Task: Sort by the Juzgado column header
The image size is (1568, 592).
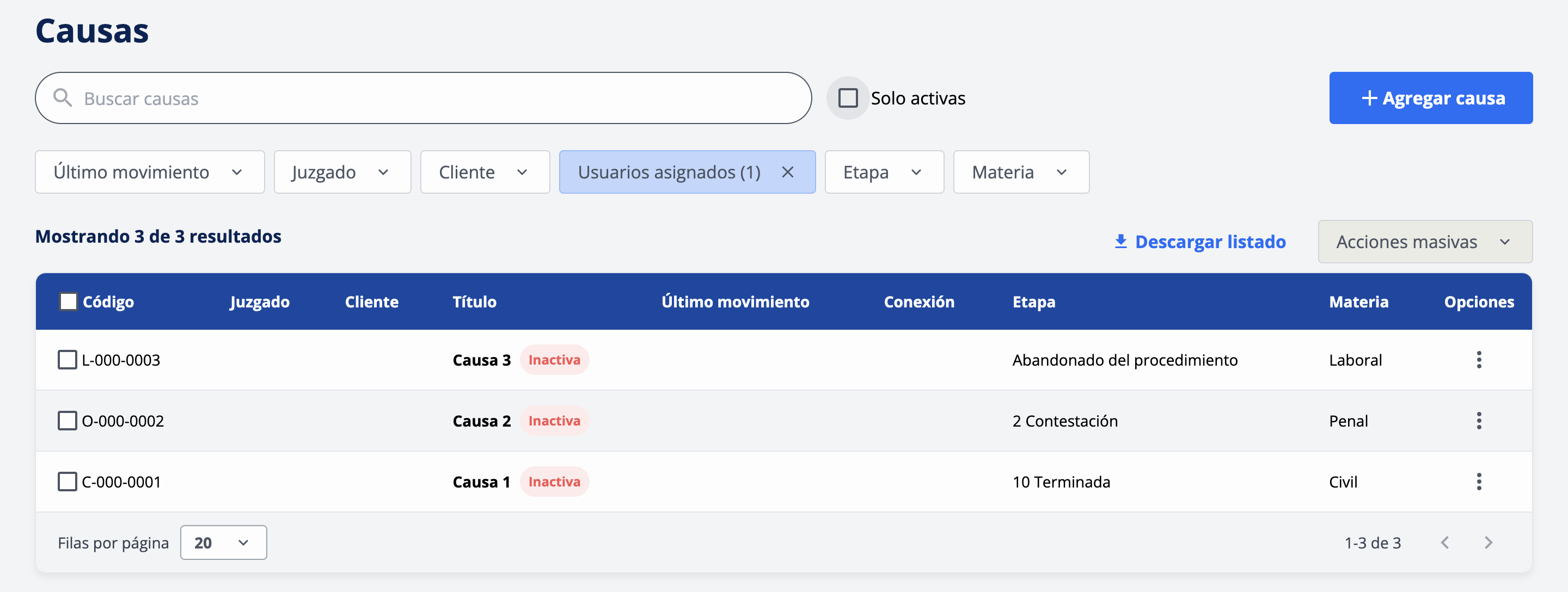Action: pos(259,302)
